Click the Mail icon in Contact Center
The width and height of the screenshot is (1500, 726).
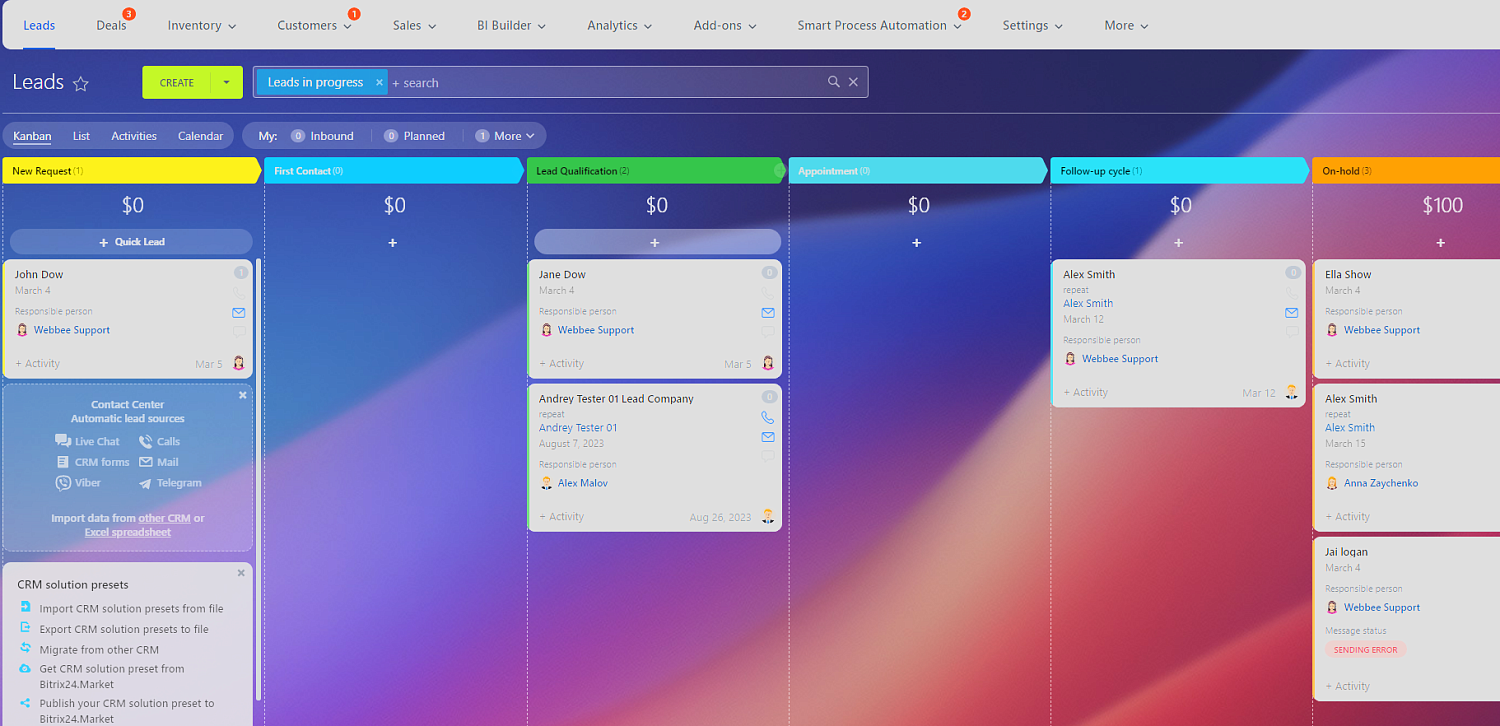pyautogui.click(x=159, y=461)
